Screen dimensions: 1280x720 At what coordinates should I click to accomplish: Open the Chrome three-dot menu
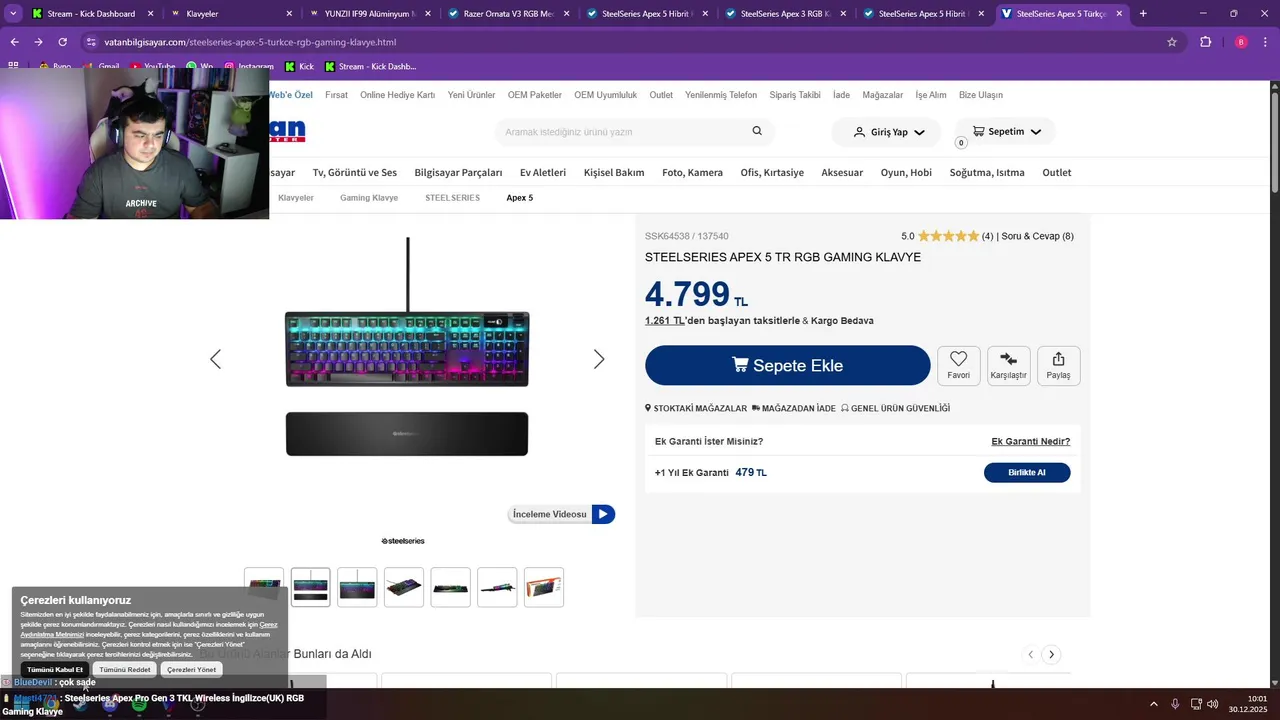pyautogui.click(x=1266, y=42)
